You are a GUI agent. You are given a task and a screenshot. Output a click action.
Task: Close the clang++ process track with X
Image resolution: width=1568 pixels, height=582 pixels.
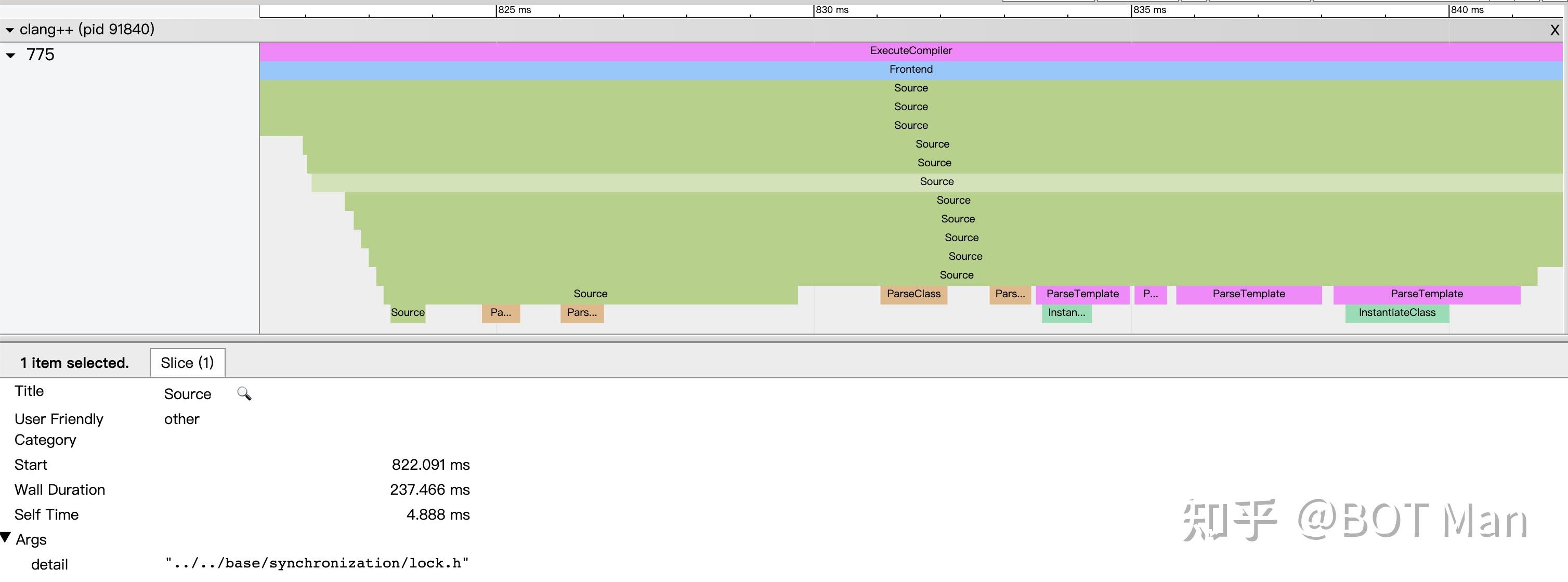tap(1554, 30)
